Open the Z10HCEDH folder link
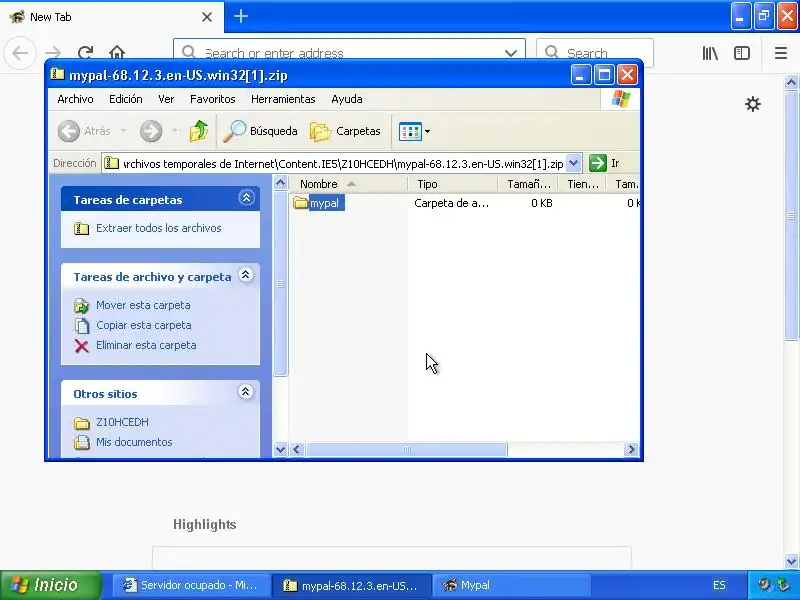Viewport: 800px width, 600px height. (122, 422)
